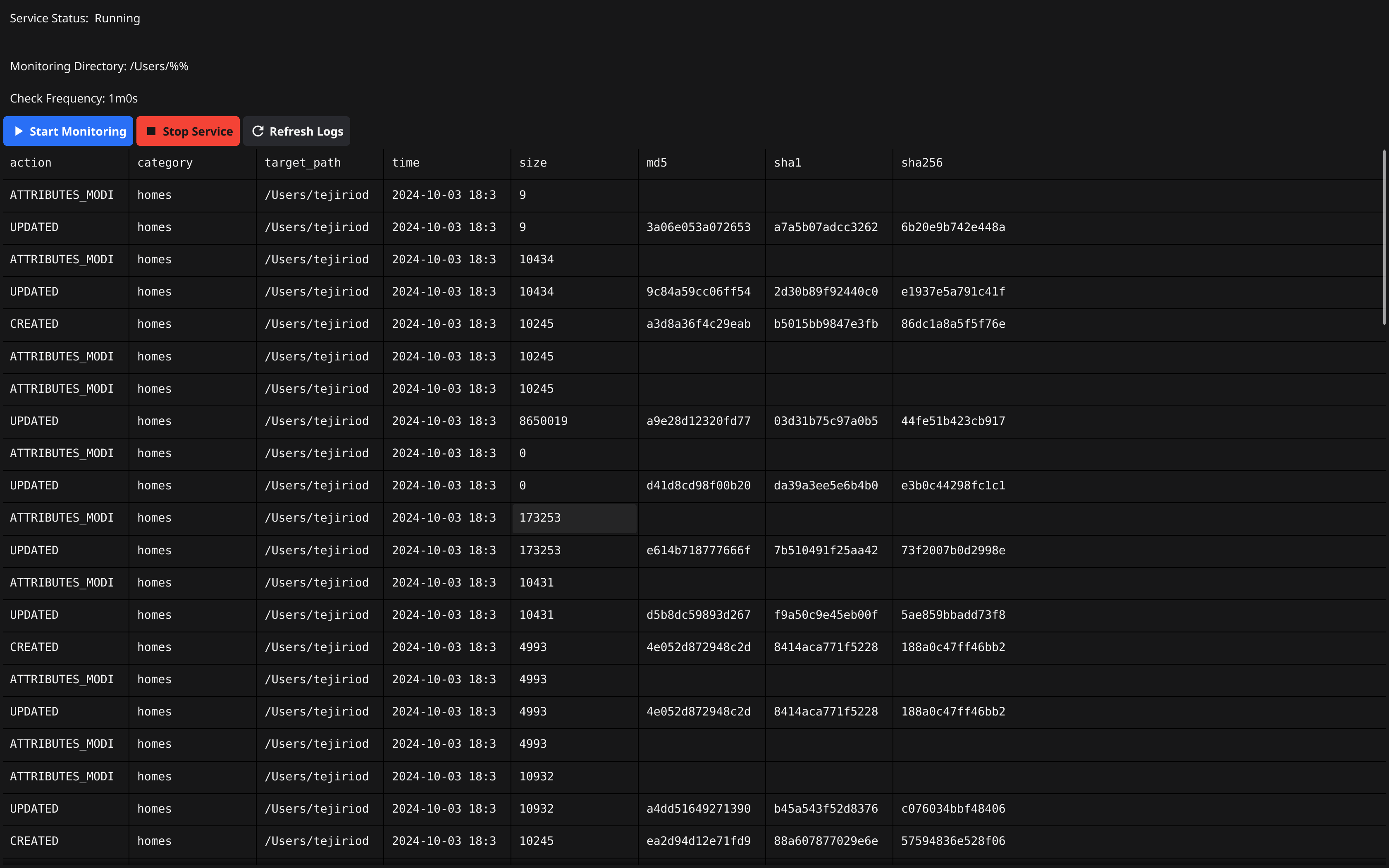
Task: Click the size column header to sort
Action: click(x=533, y=162)
